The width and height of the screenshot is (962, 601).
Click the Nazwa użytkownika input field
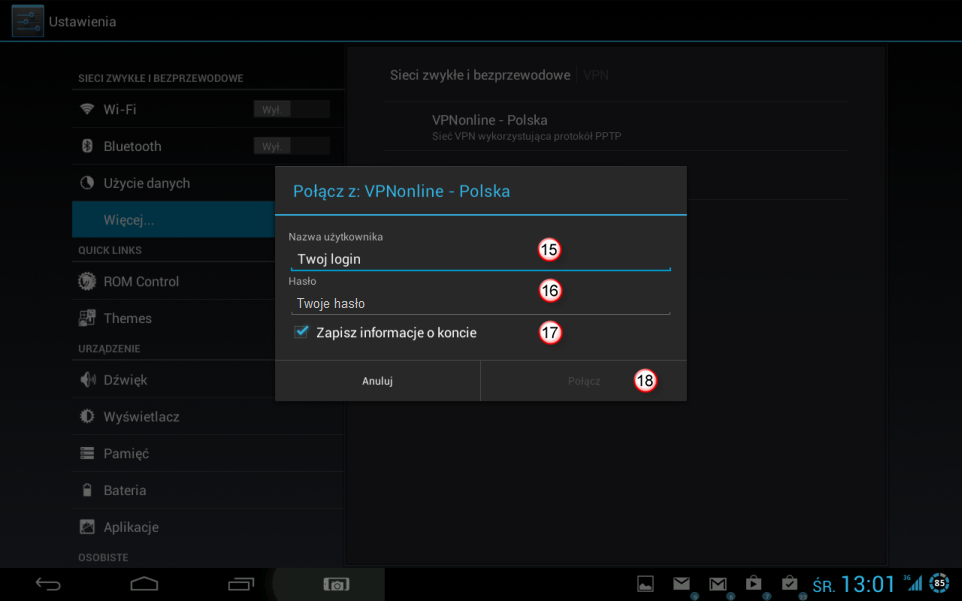coord(480,259)
